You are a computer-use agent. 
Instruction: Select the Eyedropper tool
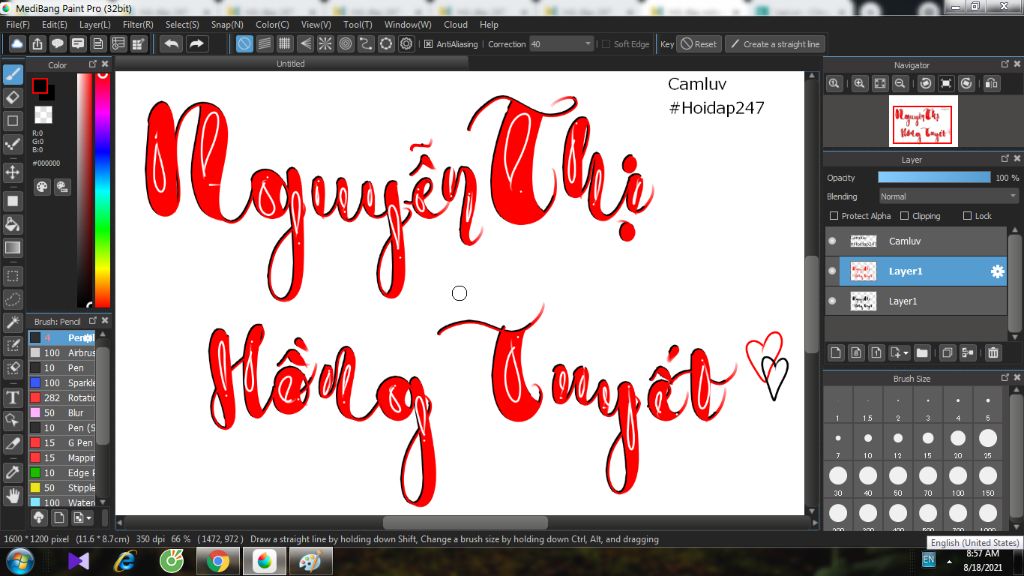(x=12, y=472)
